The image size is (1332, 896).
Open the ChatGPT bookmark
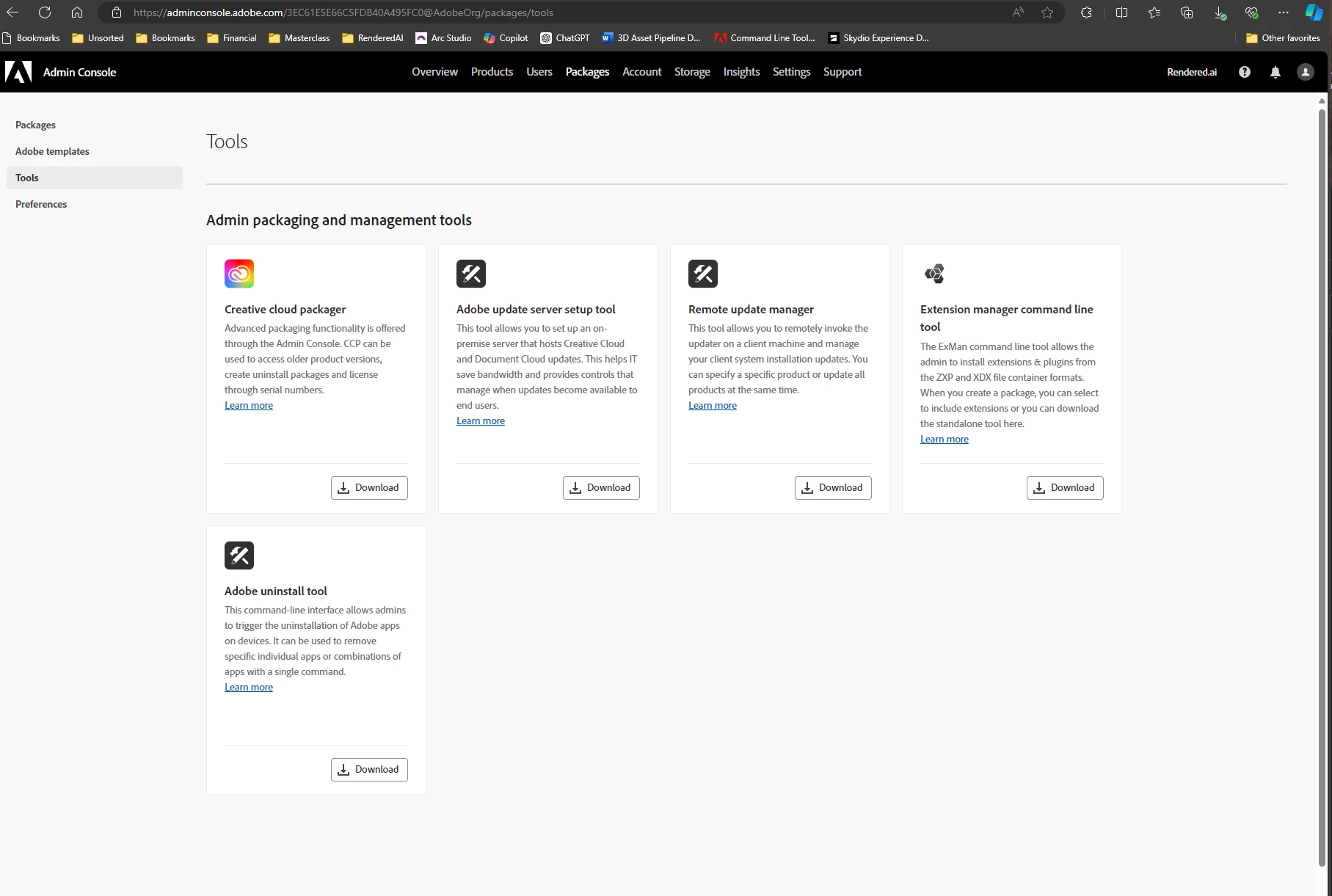click(x=565, y=38)
